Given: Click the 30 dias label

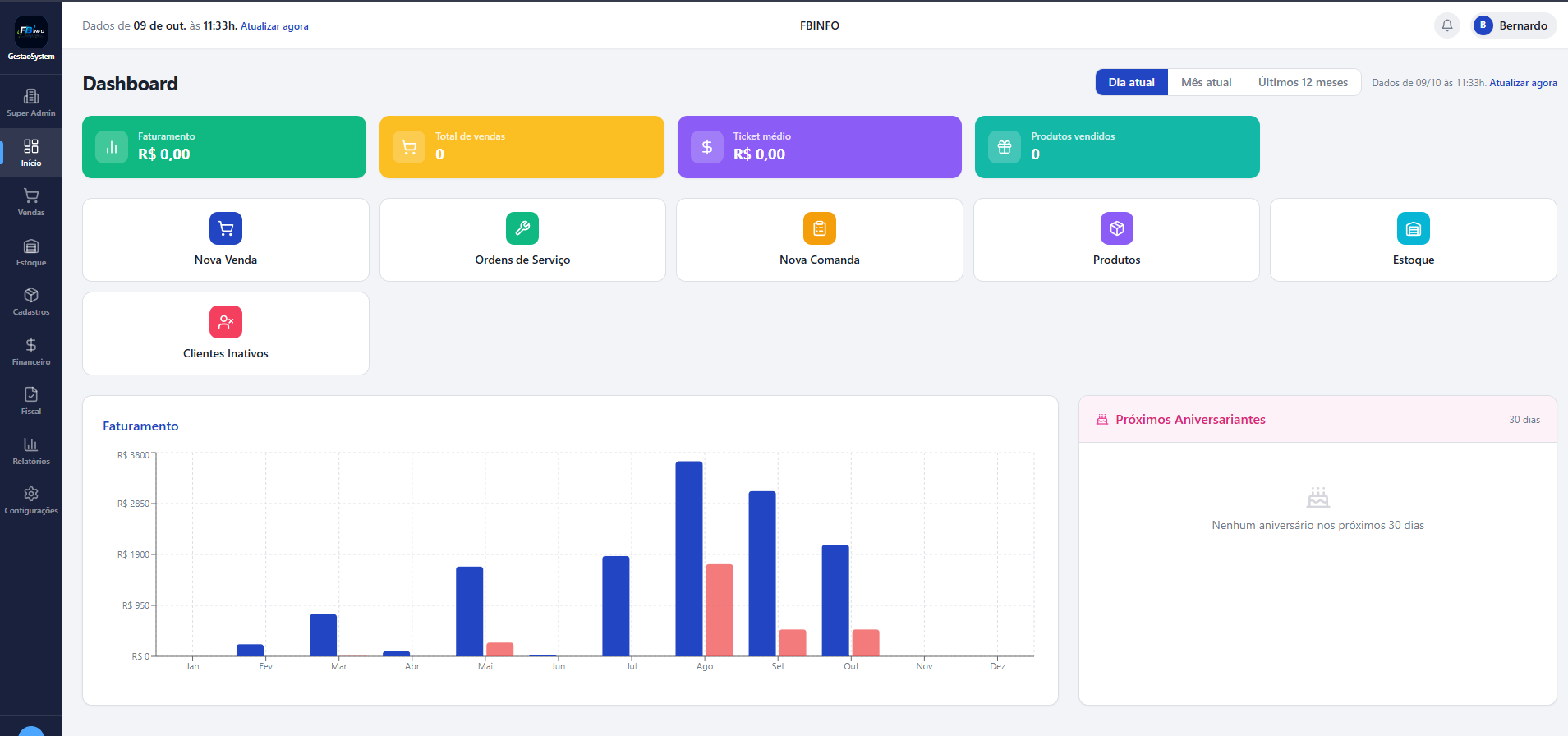Looking at the screenshot, I should tap(1524, 420).
